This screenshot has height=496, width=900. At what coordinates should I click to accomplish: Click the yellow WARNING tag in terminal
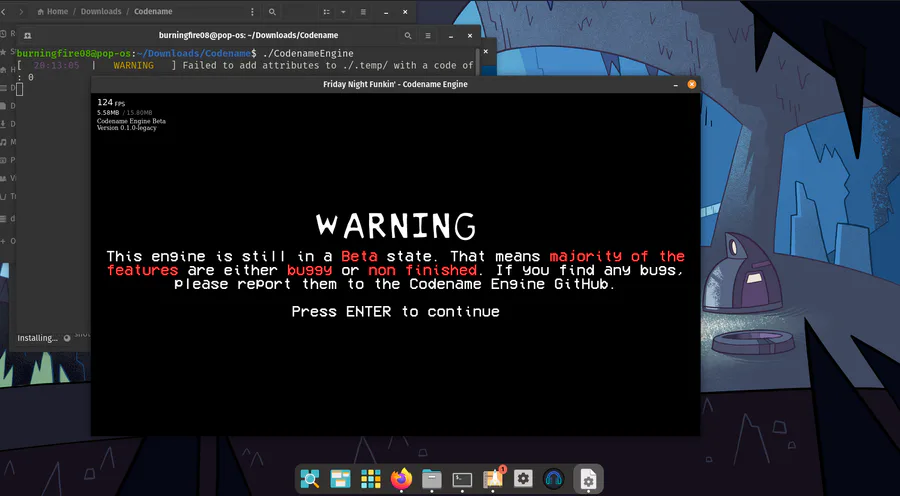pyautogui.click(x=133, y=65)
